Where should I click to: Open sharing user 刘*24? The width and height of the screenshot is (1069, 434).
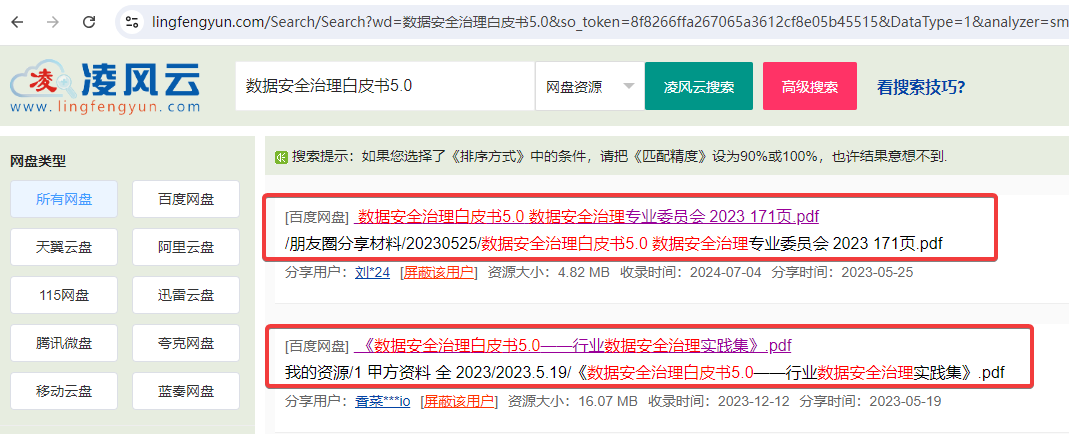click(372, 273)
